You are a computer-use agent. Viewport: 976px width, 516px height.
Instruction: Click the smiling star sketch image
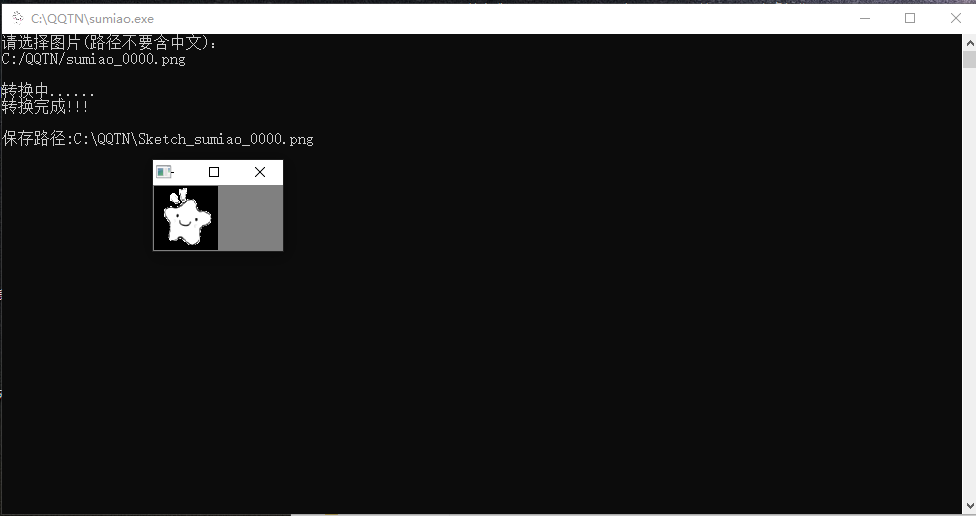pyautogui.click(x=186, y=218)
